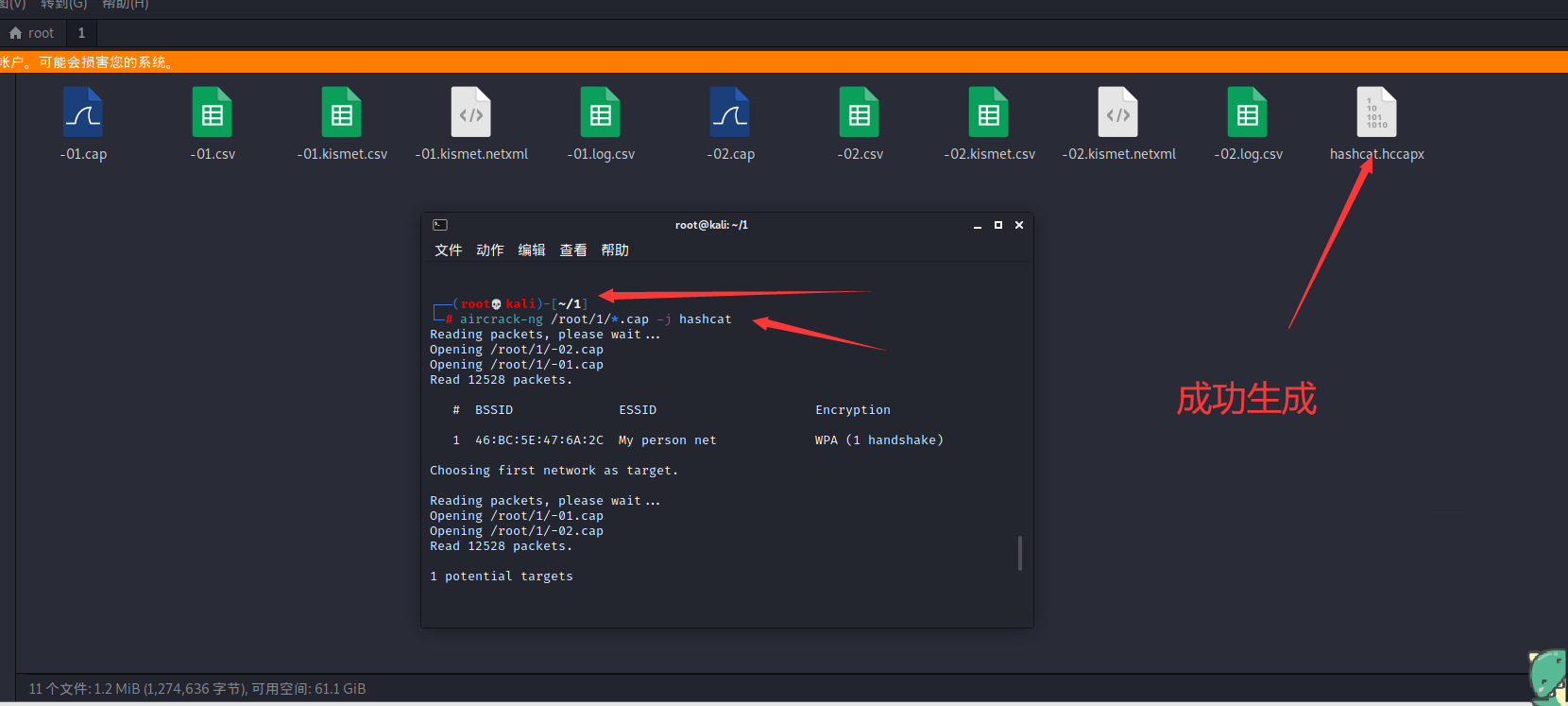
Task: Select the -01.log.csv file icon
Action: coord(601,112)
